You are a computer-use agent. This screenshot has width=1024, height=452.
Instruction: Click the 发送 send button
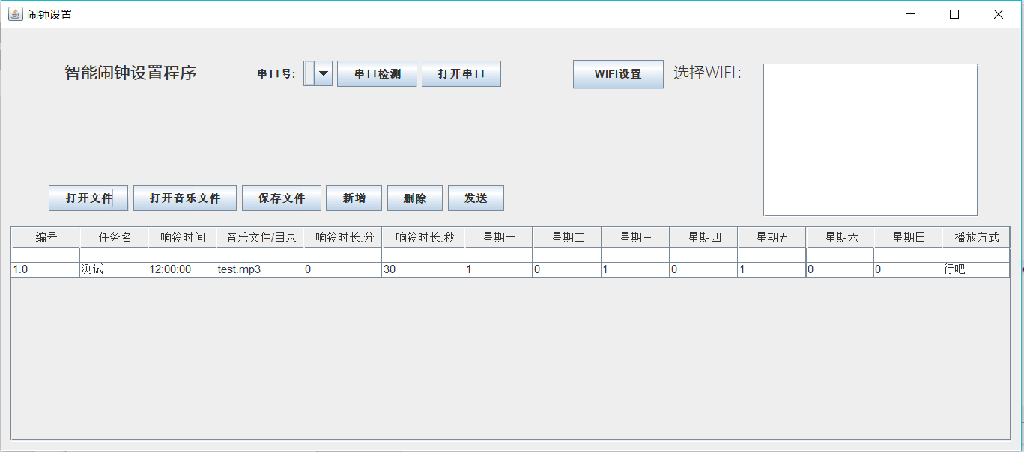tap(475, 198)
